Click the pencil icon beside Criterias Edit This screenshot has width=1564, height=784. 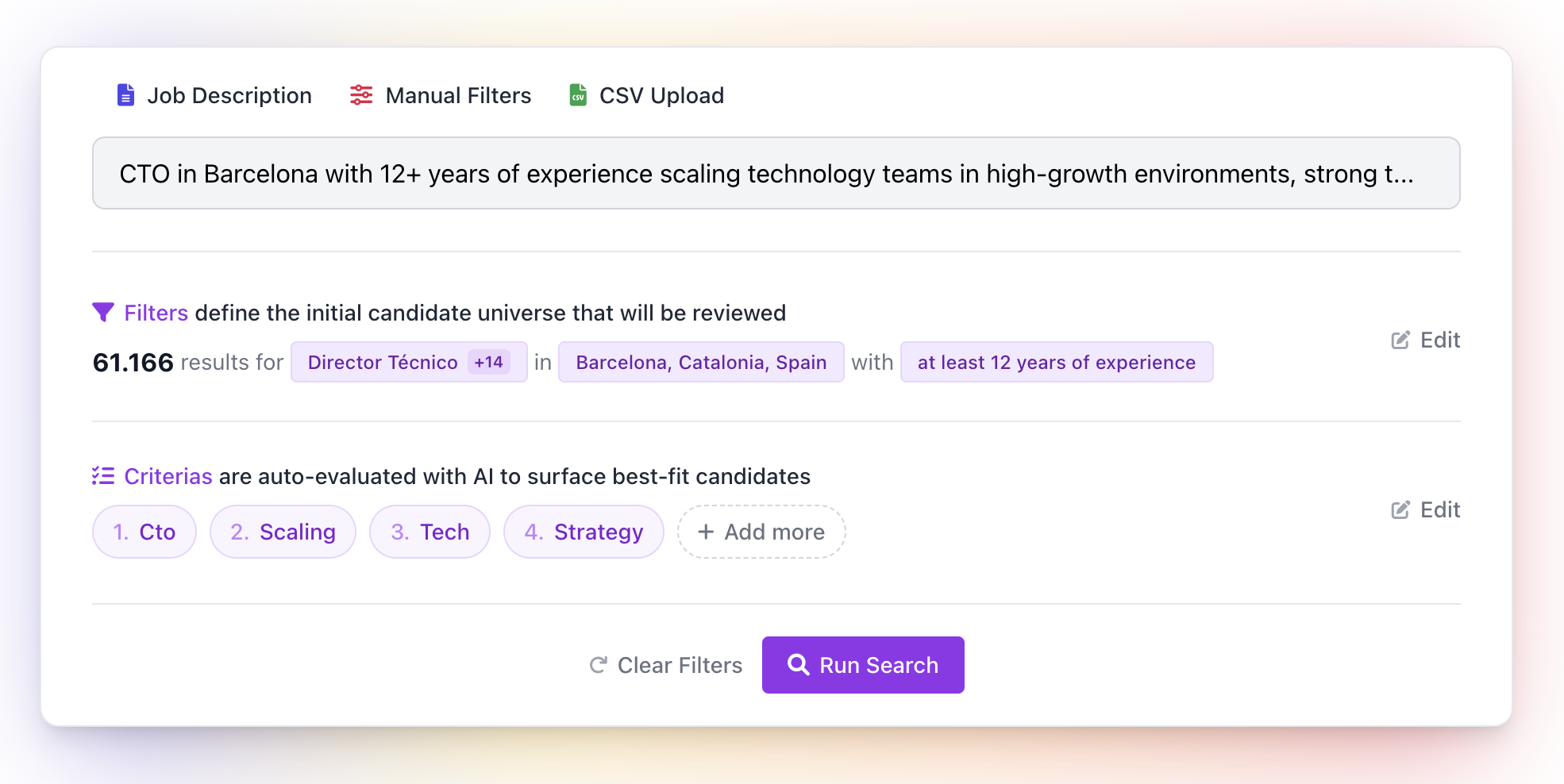coord(1400,510)
